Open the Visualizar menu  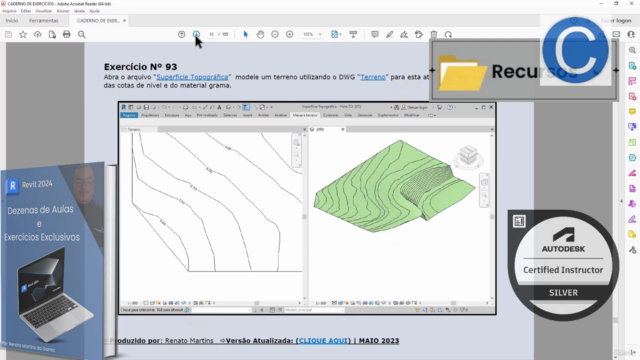[43, 11]
